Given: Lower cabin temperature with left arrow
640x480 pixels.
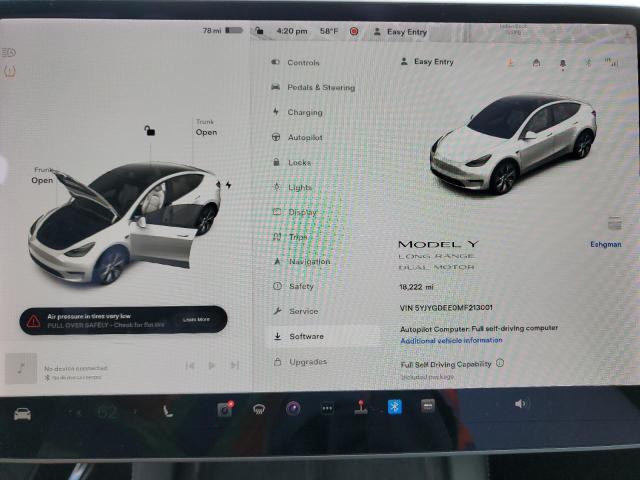Looking at the screenshot, I should coord(77,413).
